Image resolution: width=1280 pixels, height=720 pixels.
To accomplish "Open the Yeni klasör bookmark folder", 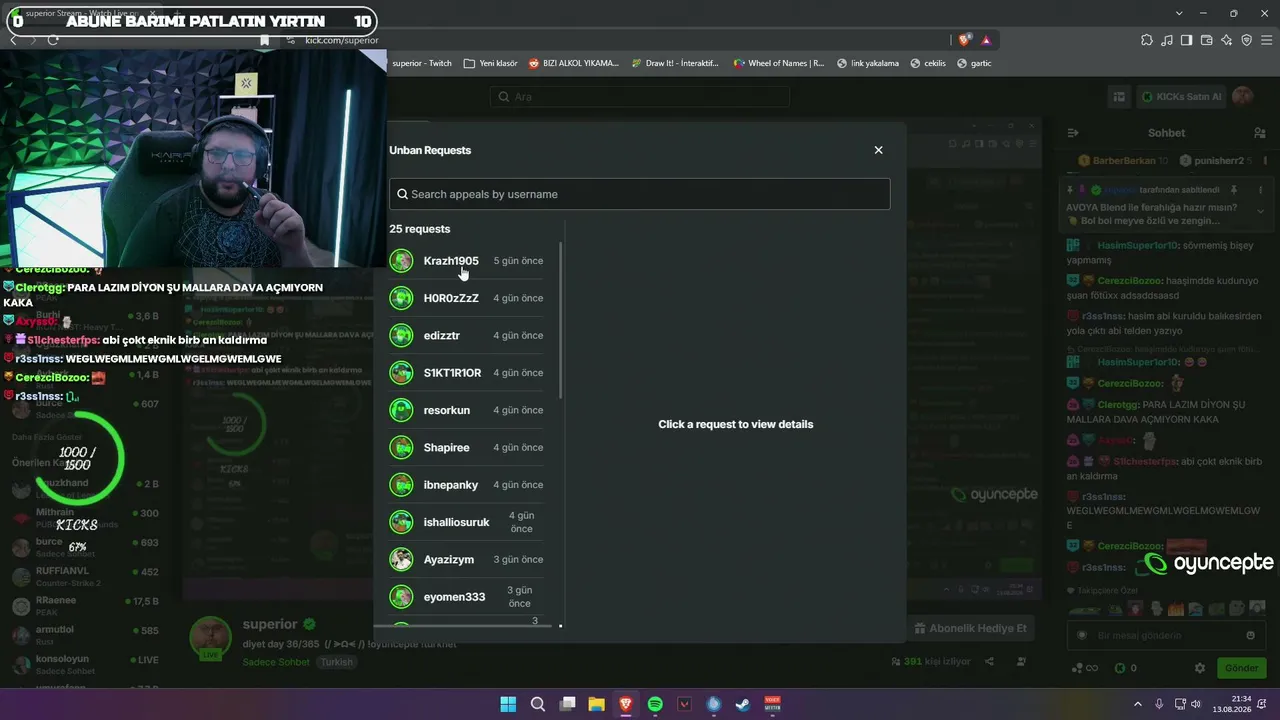I will [490, 63].
